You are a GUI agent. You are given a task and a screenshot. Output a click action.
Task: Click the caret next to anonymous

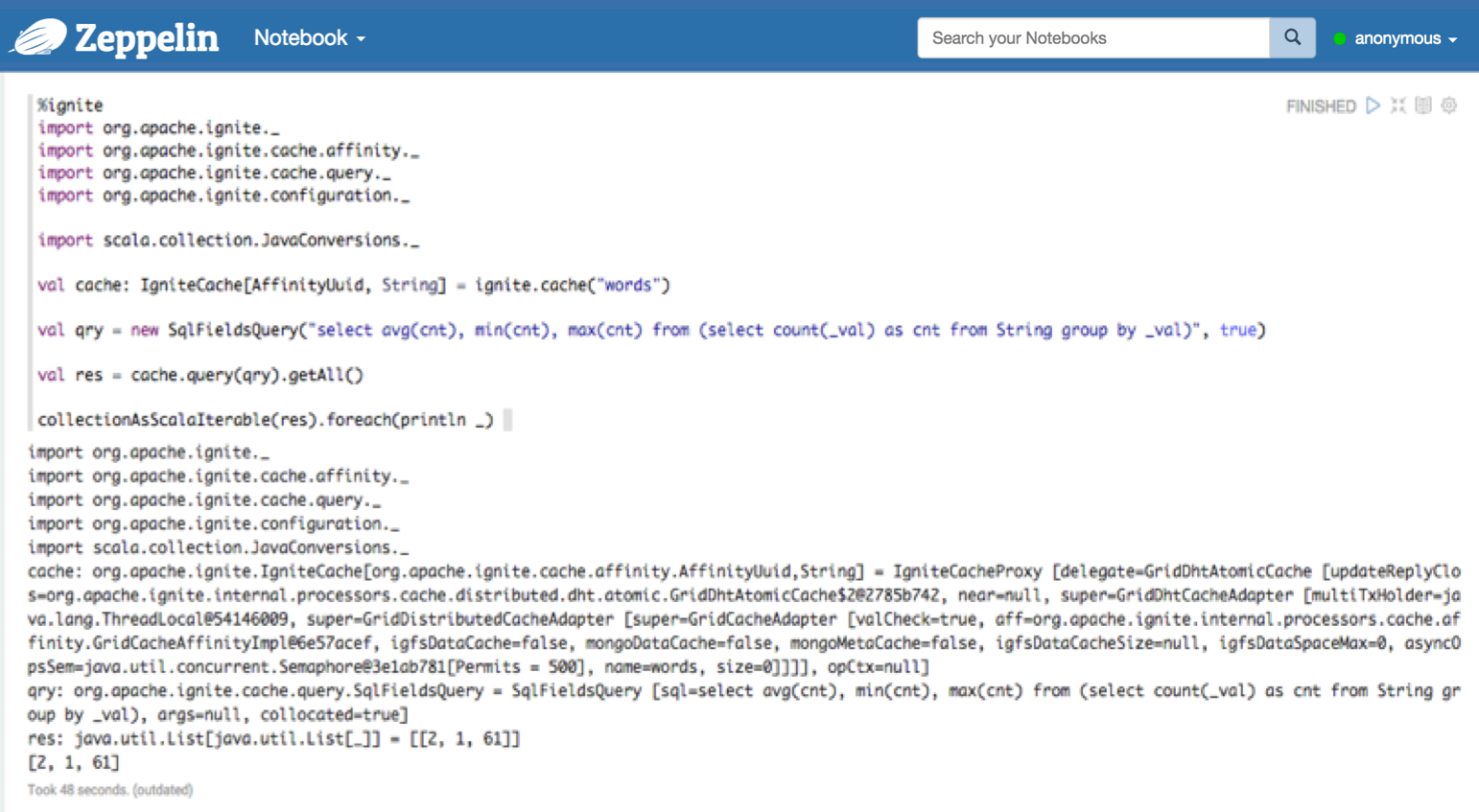point(1453,40)
